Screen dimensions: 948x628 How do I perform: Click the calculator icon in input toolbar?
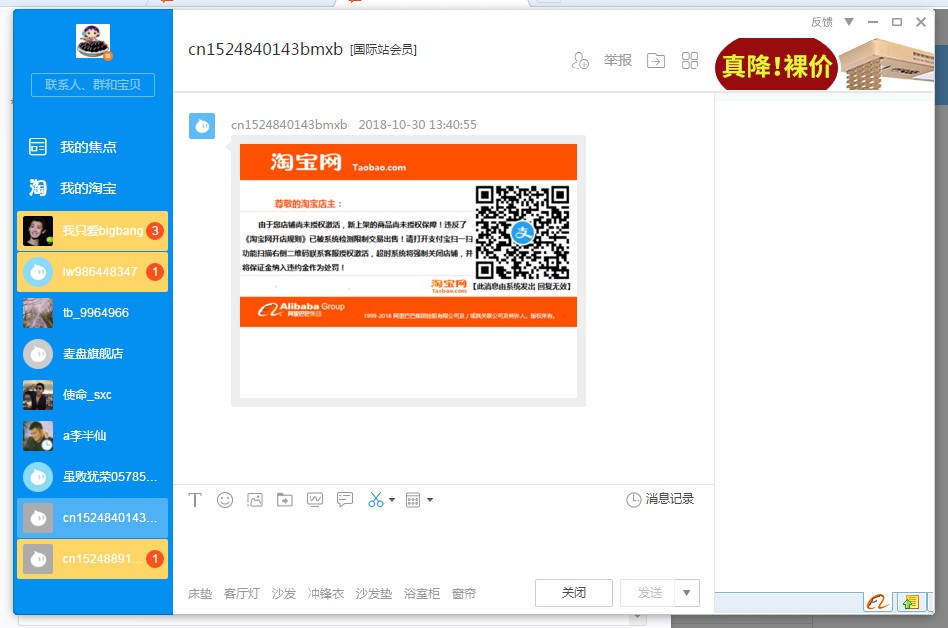pyautogui.click(x=413, y=500)
